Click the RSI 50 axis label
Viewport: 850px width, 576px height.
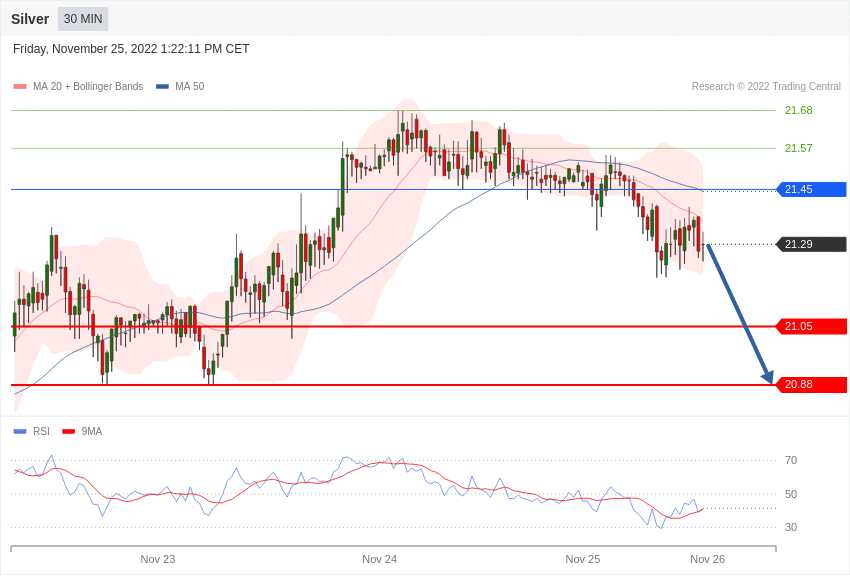791,494
